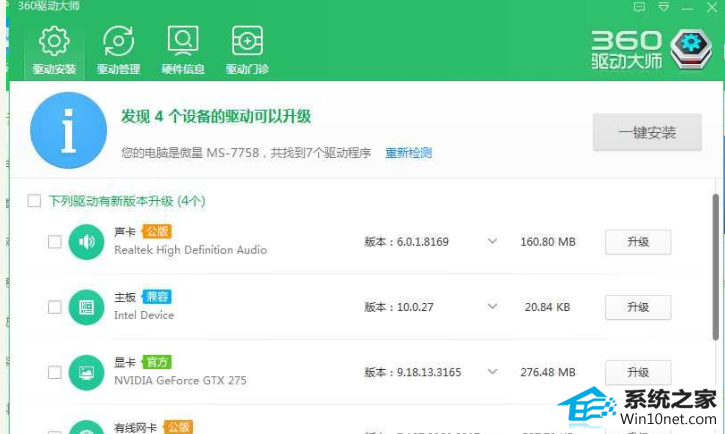
Task: Click the blue info circle icon
Action: 68,130
